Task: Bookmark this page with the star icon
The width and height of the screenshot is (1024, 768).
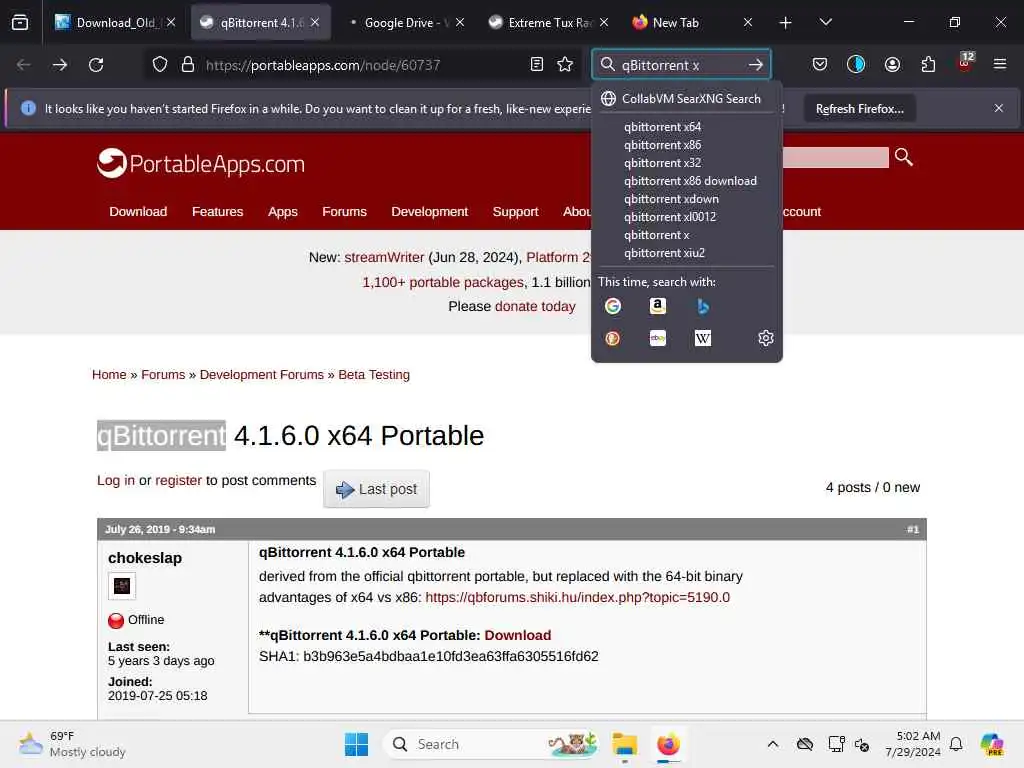Action: 565,64
